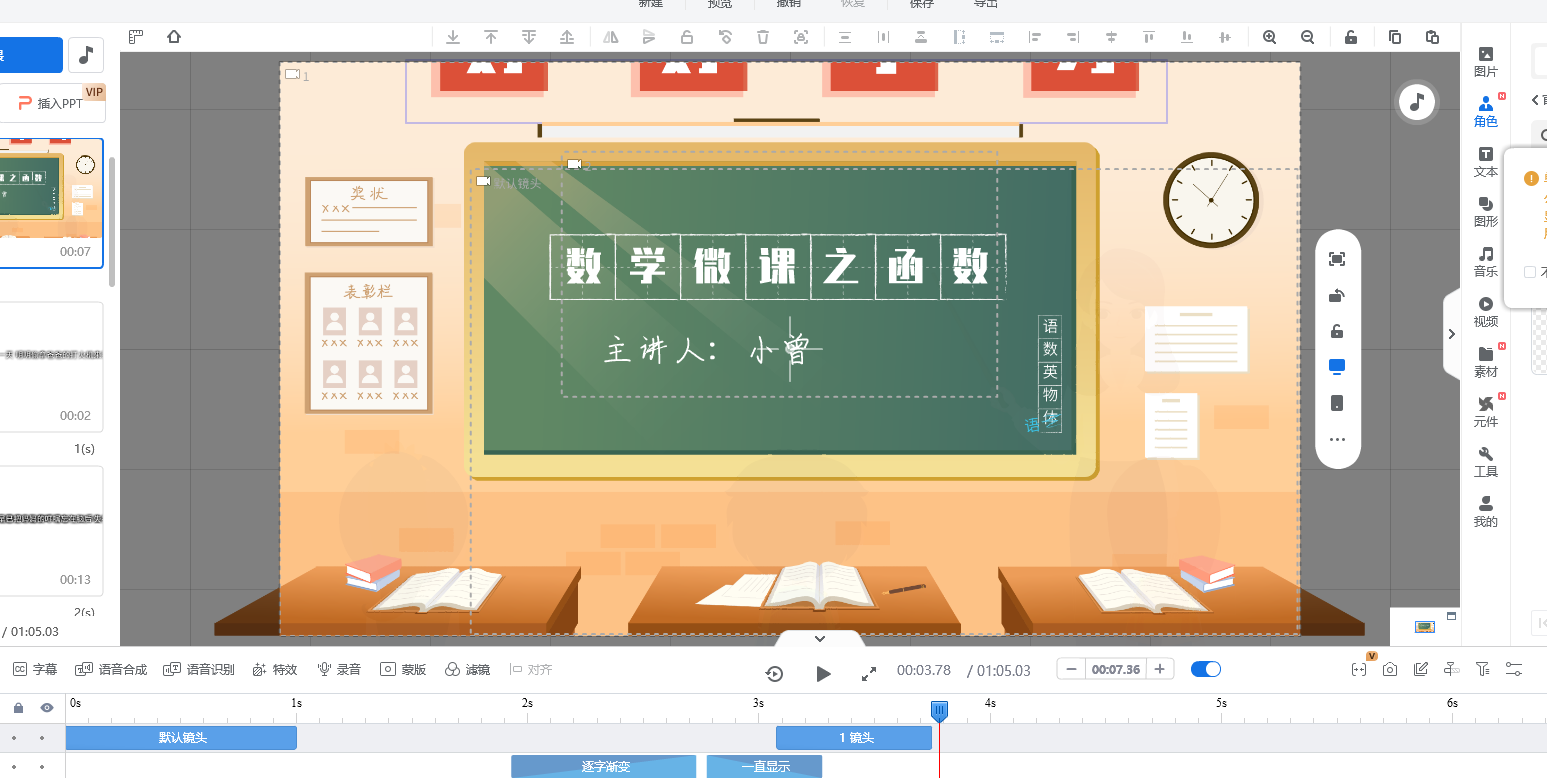Click the 插入PPT button

52,103
